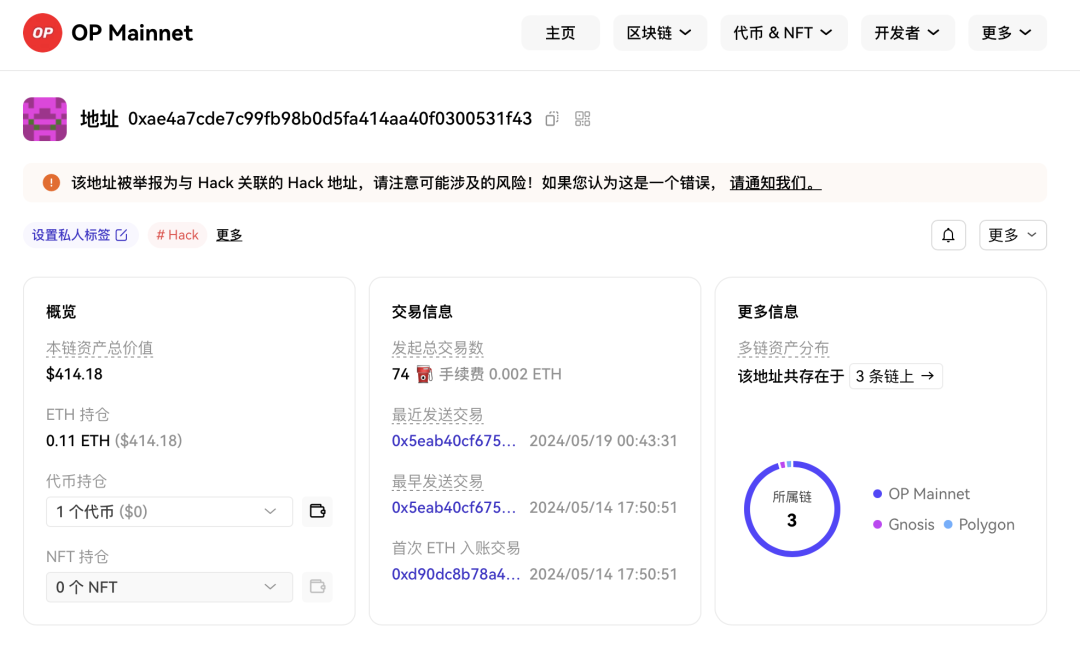This screenshot has height=655, width=1080.
Task: Click the 发起总交易数 label
Action: click(437, 349)
